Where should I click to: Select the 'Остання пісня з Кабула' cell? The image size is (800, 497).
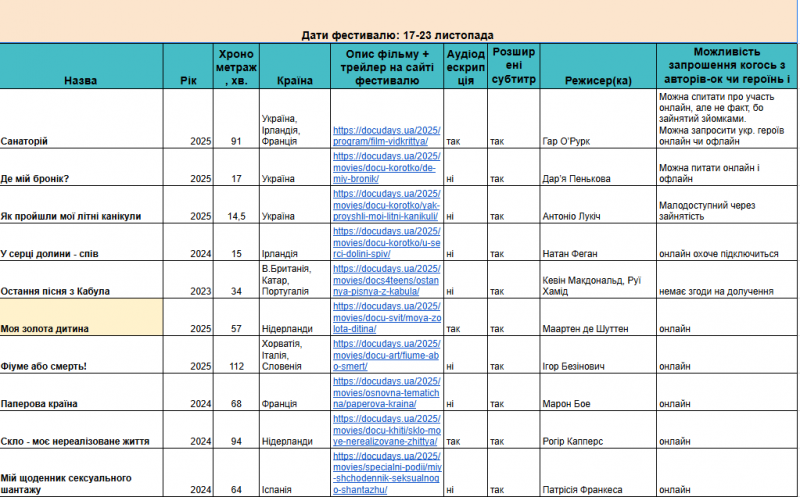[81, 280]
